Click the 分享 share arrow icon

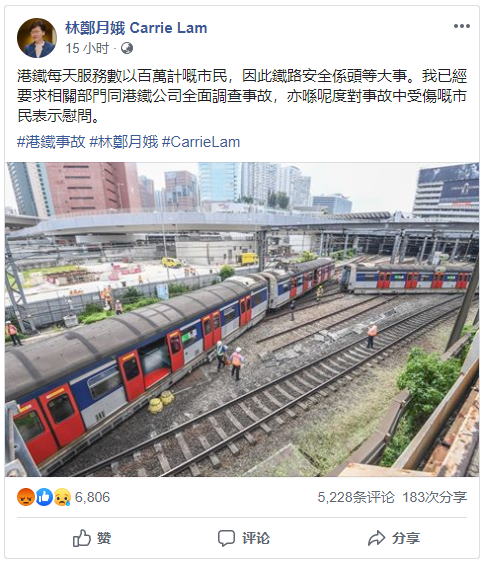click(x=376, y=538)
